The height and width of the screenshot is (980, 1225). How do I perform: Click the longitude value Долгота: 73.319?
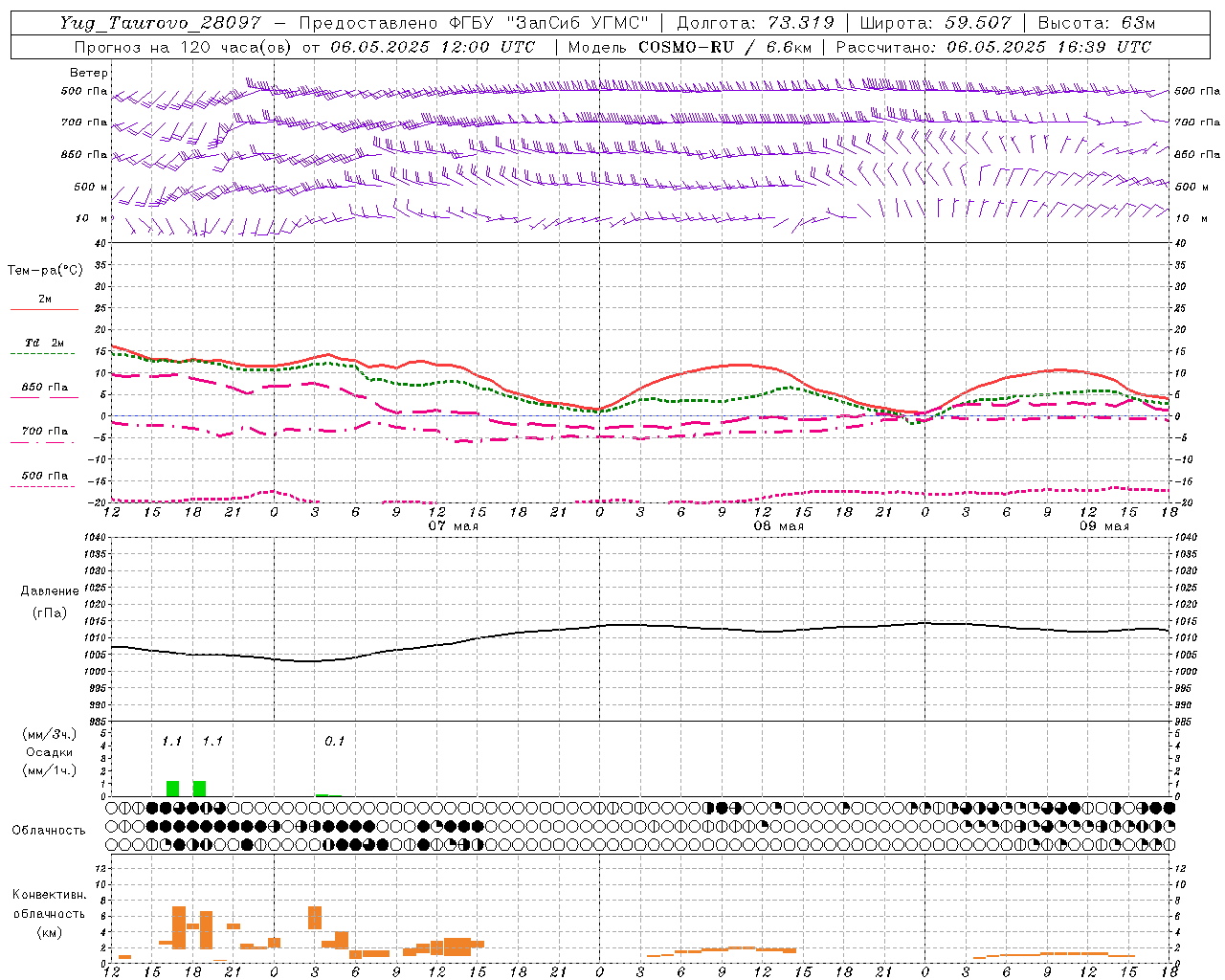click(x=755, y=23)
